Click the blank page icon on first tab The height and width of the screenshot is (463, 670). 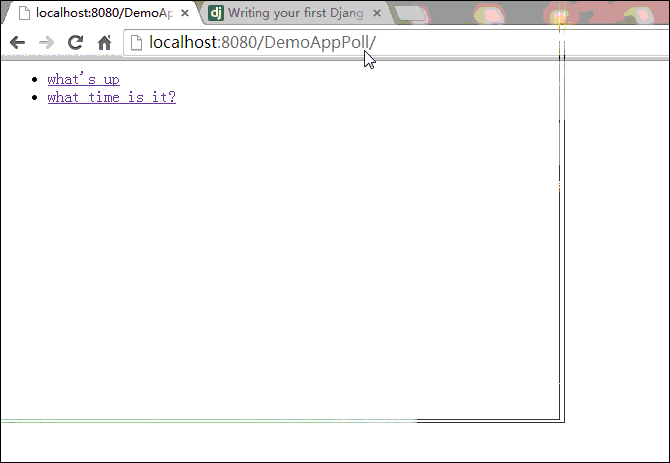(24, 13)
